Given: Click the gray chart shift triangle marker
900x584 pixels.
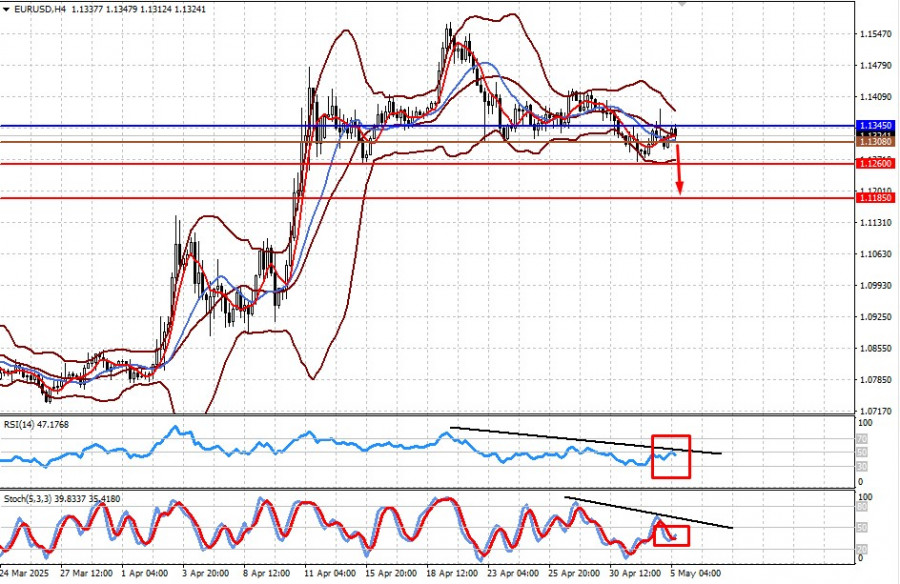Looking at the screenshot, I should point(683,5).
